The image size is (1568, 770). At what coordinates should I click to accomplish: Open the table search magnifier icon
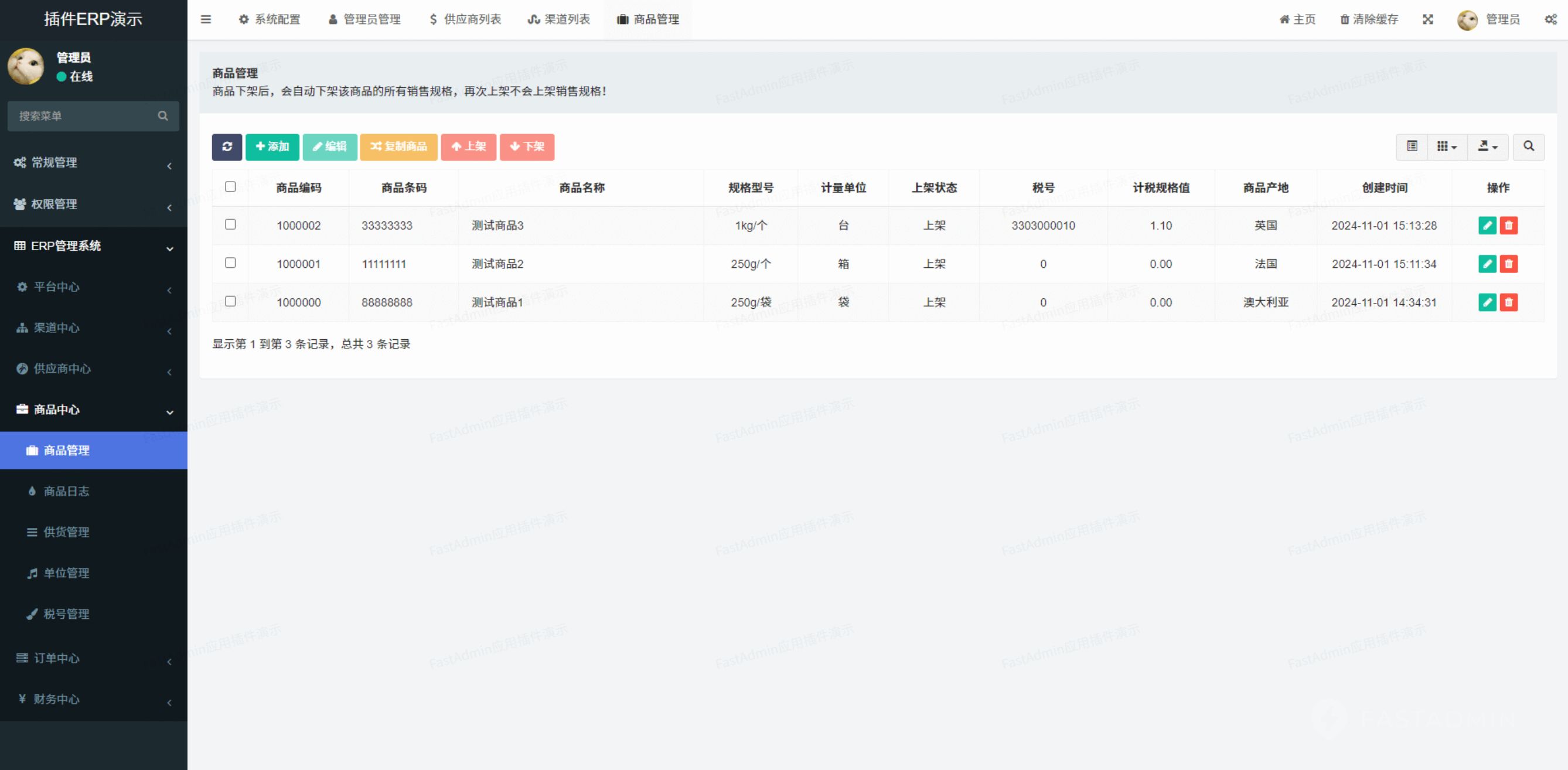1528,146
